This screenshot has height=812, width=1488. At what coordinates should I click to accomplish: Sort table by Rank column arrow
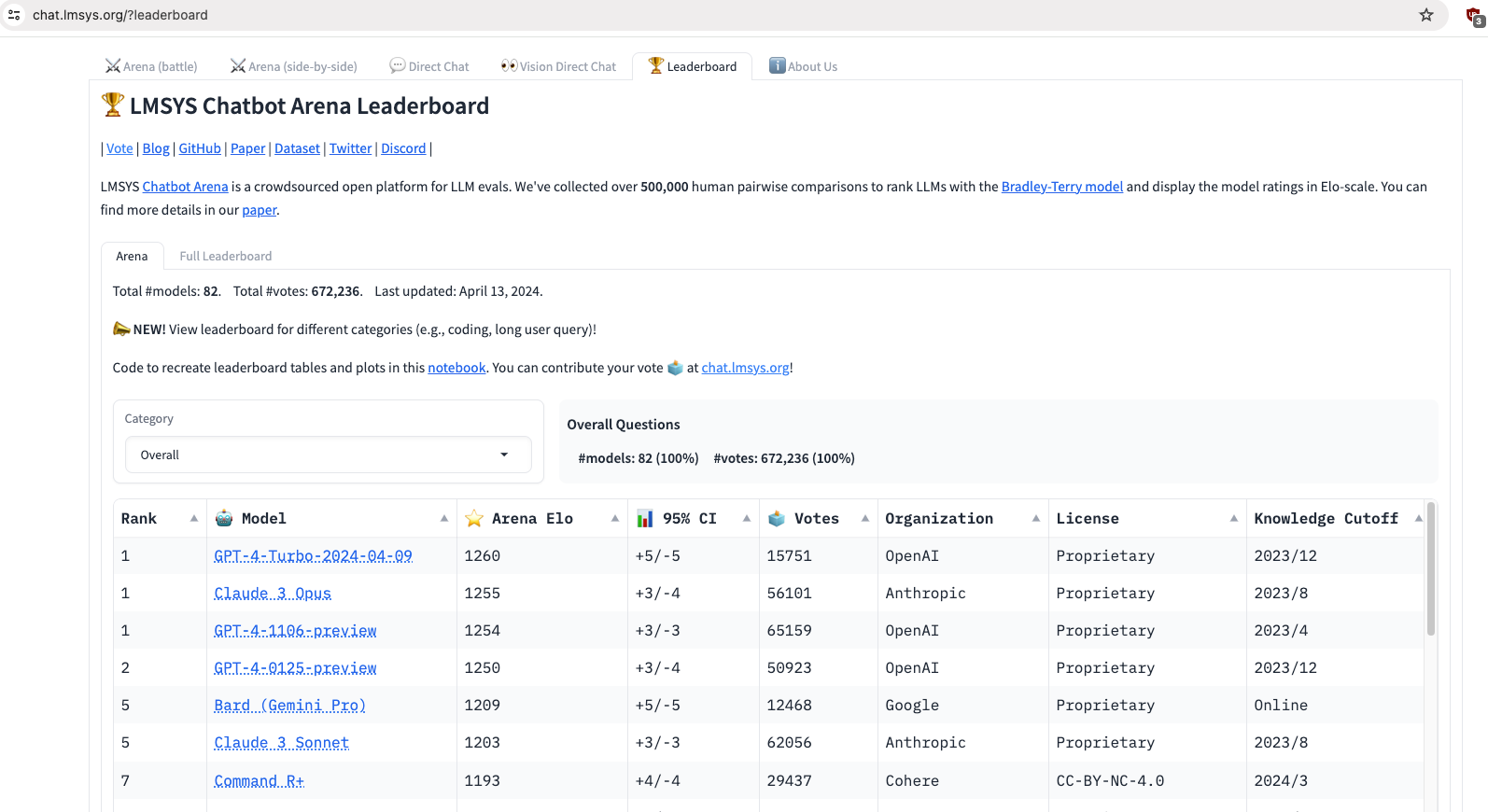click(194, 519)
